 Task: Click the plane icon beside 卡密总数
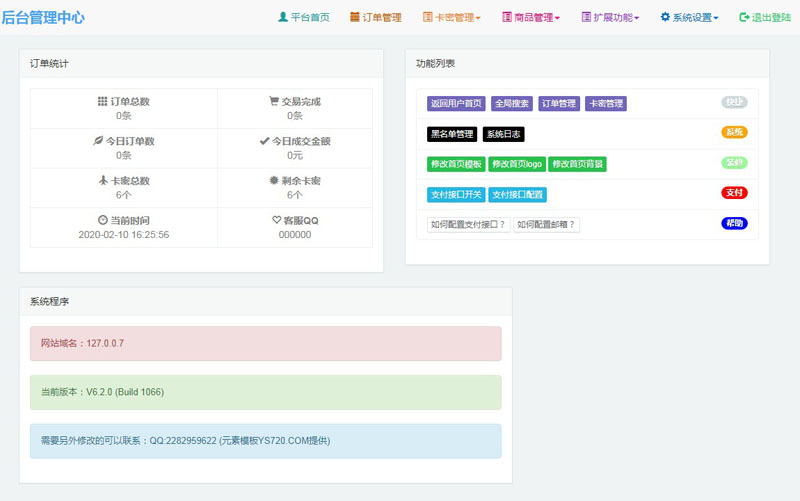tap(104, 180)
